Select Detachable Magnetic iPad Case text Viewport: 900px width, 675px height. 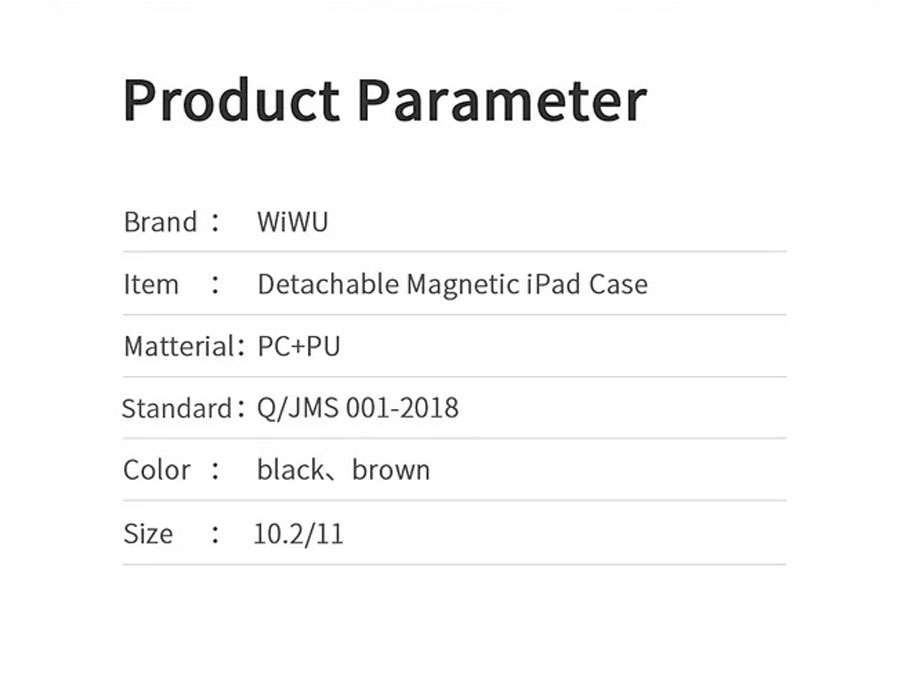pos(452,285)
